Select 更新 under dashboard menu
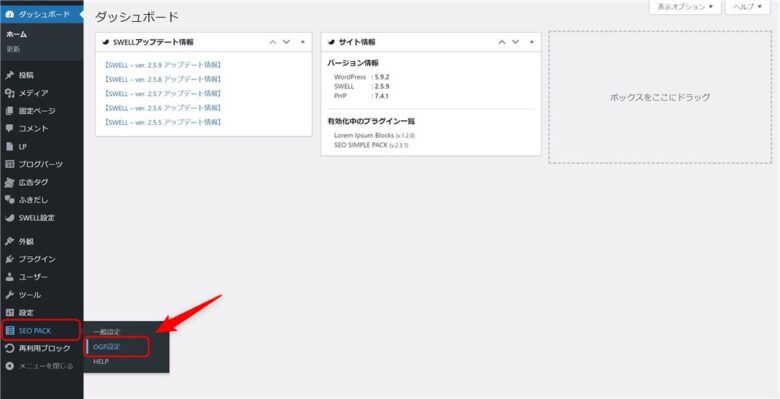This screenshot has width=780, height=399. tap(13, 49)
